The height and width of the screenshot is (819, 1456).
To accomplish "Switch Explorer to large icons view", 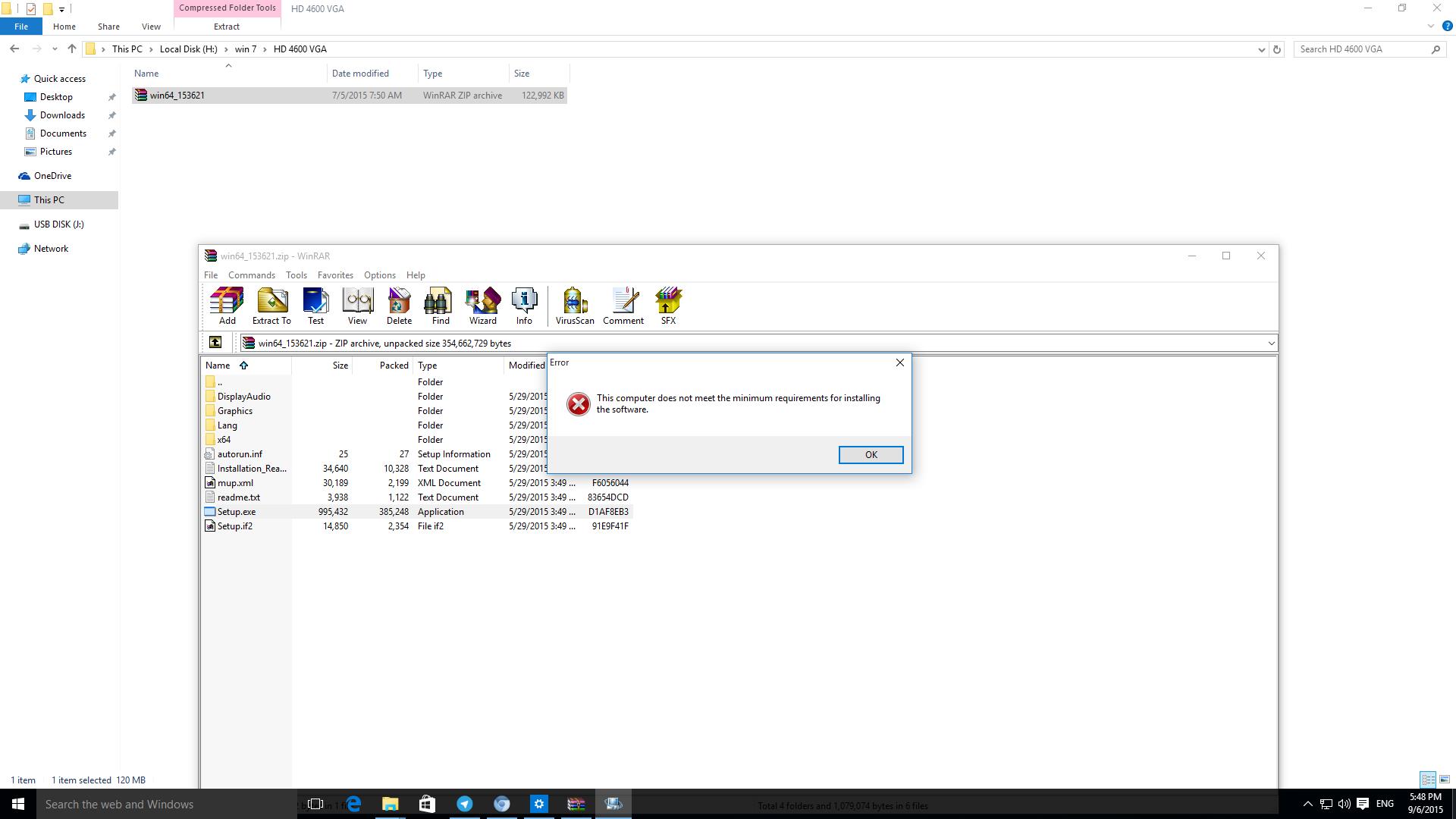I will (1444, 780).
